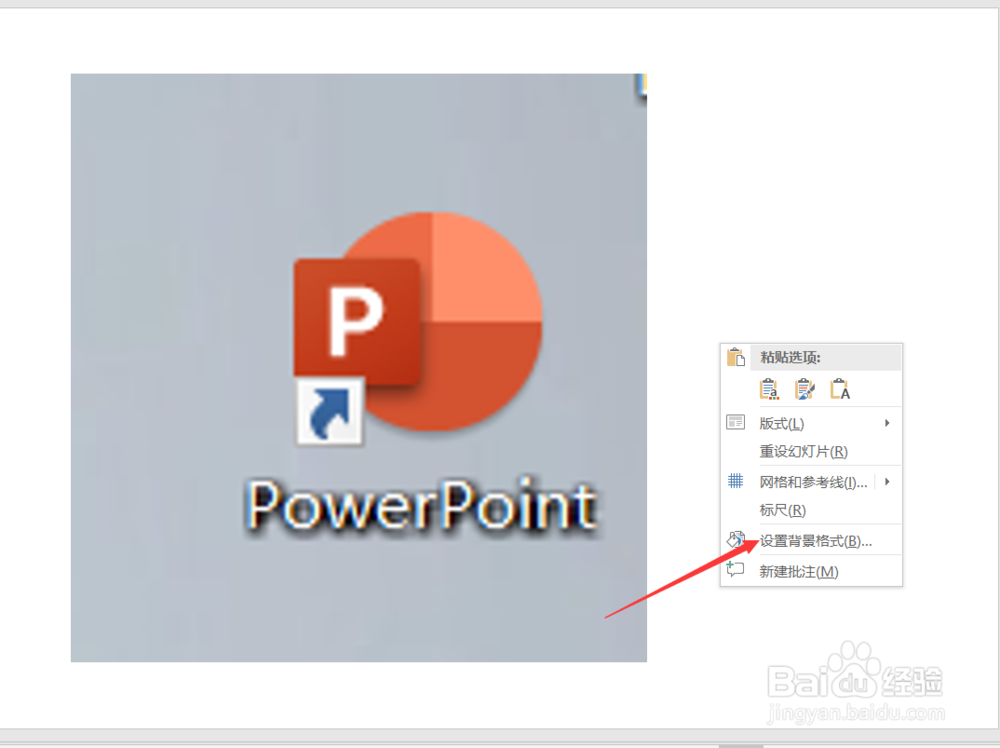Click the layout icon beside 版式(L)
Image resolution: width=1000 pixels, height=748 pixels.
click(x=735, y=422)
